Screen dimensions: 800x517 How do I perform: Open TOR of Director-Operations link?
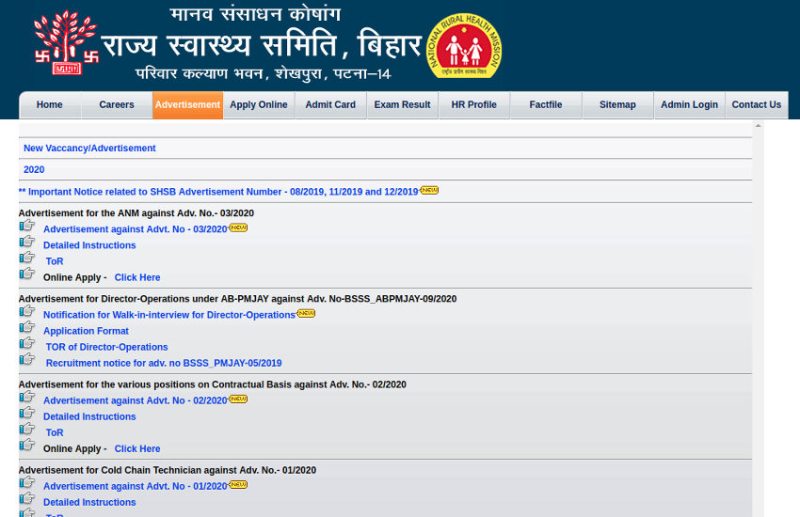click(107, 347)
